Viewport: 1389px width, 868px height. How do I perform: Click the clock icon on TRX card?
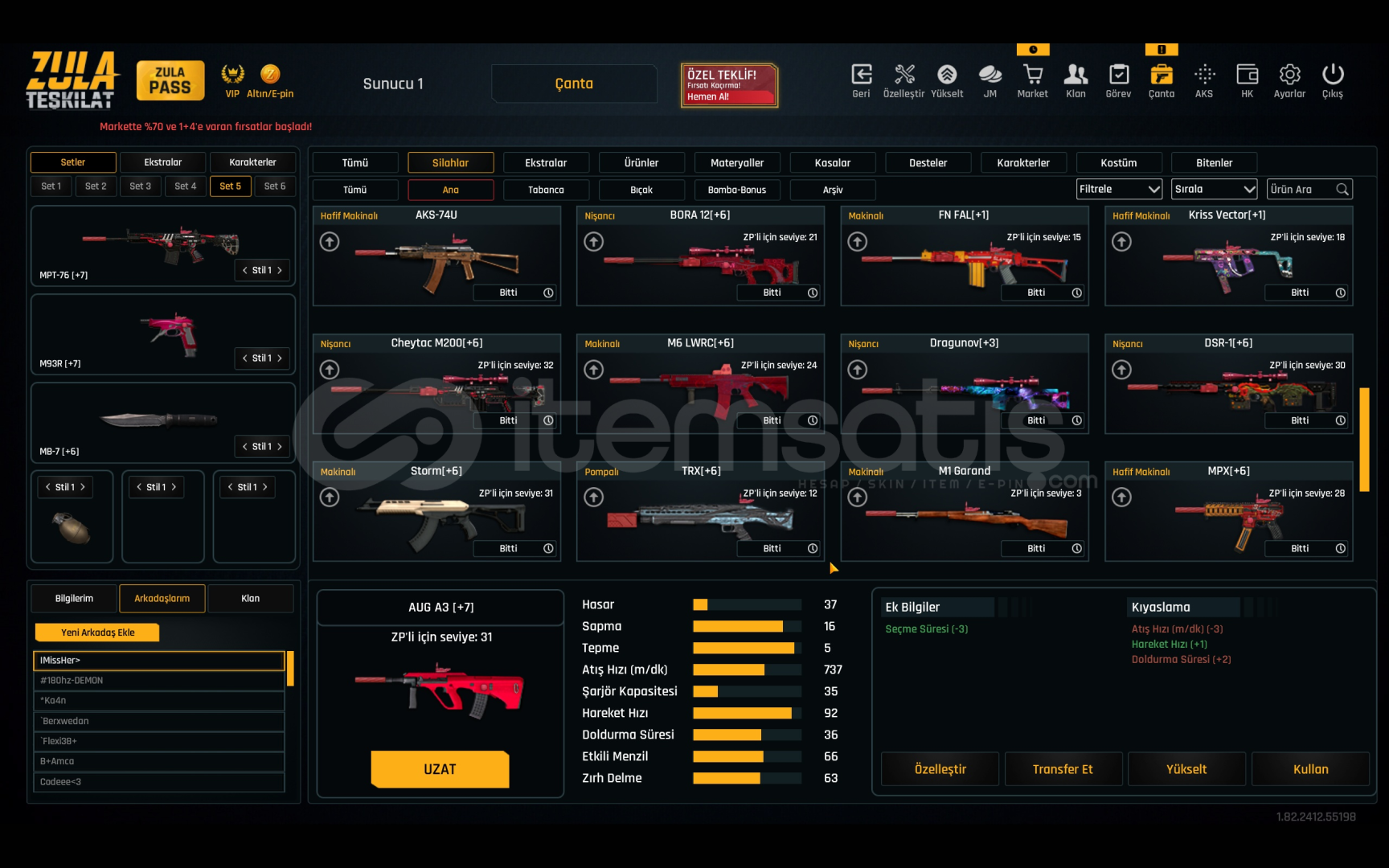point(813,548)
